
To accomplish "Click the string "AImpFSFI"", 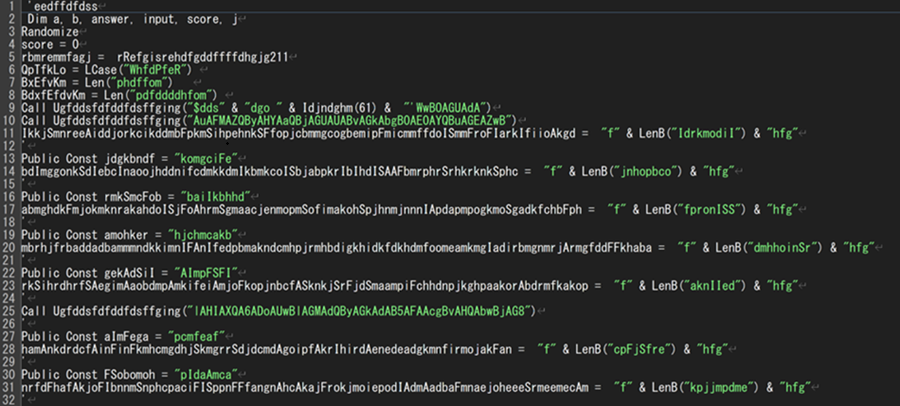I will point(205,273).
